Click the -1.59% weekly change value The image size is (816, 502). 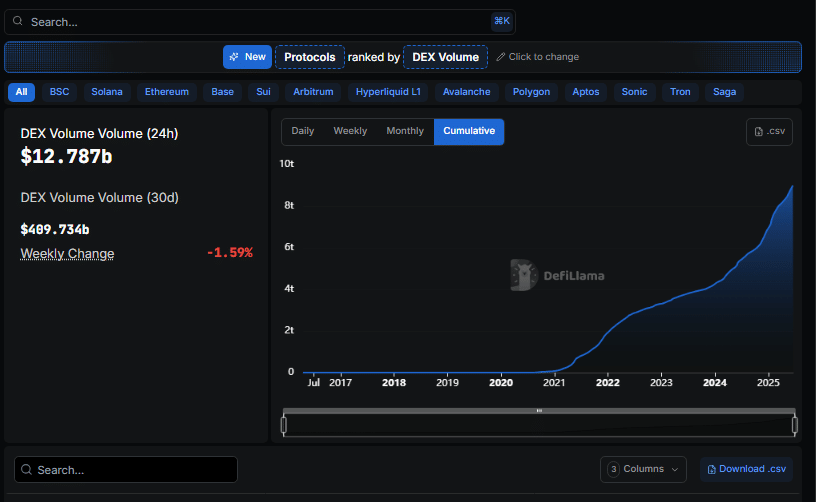230,253
